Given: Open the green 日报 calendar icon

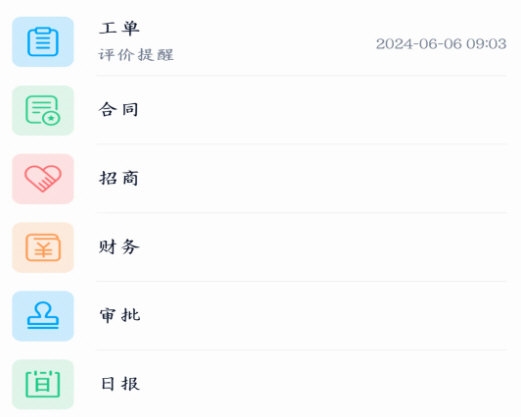Looking at the screenshot, I should coord(43,384).
